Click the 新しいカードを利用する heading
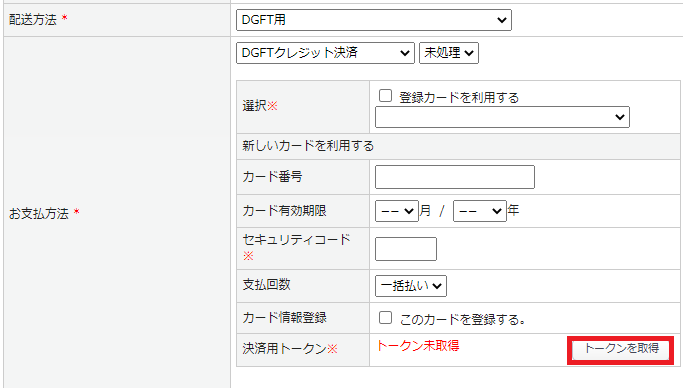683x388 pixels. point(308,146)
